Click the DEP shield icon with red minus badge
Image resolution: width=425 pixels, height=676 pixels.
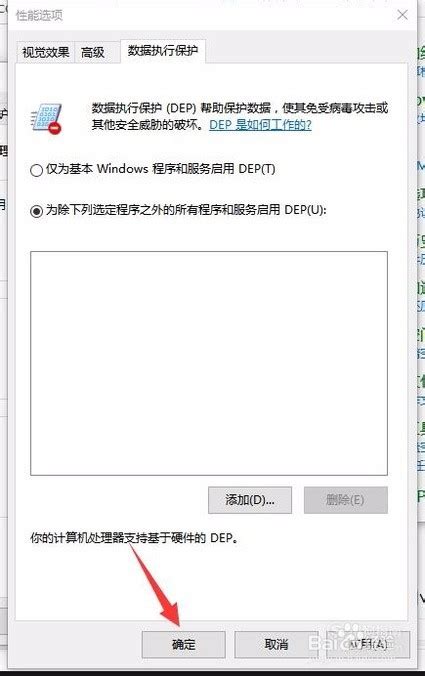(47, 118)
